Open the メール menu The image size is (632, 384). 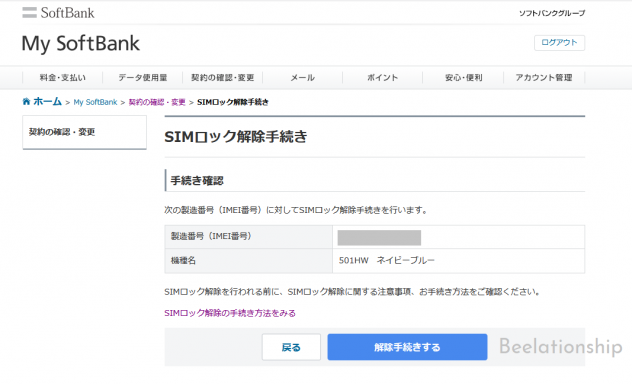[x=303, y=78]
